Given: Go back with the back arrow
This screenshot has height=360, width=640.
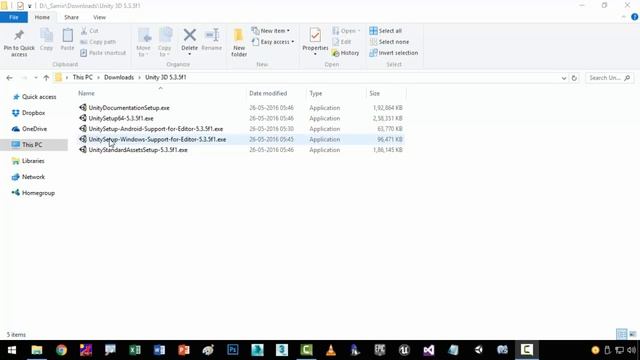Looking at the screenshot, I should pyautogui.click(x=9, y=78).
